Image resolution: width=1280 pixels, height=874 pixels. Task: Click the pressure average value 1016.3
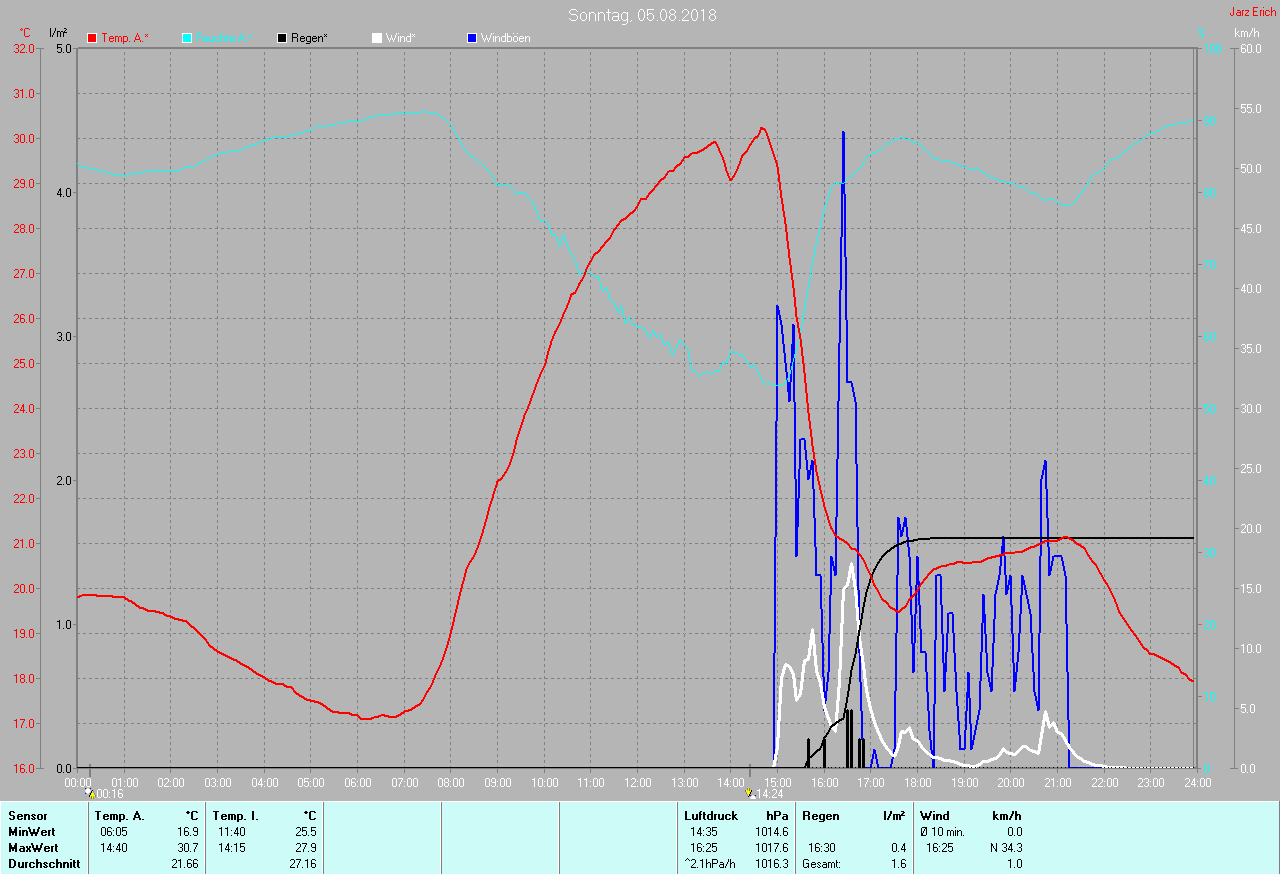coord(772,864)
